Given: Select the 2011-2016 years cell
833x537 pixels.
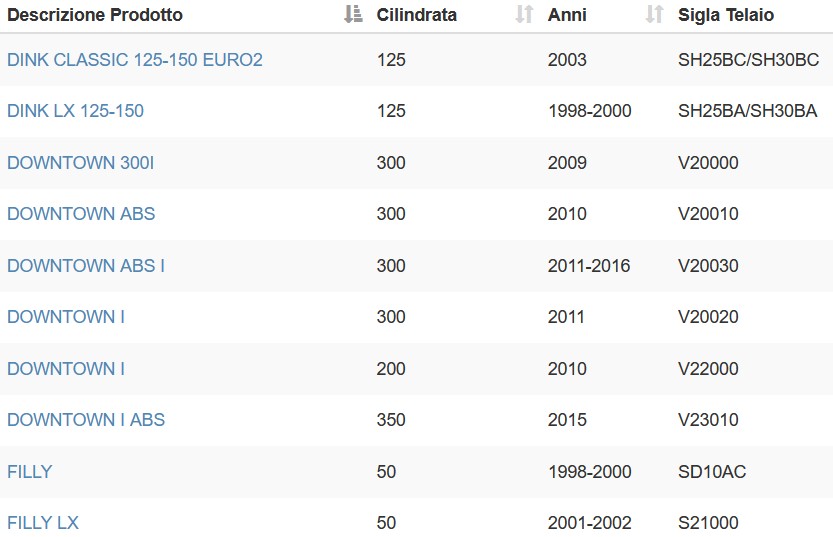Looking at the screenshot, I should point(589,266).
